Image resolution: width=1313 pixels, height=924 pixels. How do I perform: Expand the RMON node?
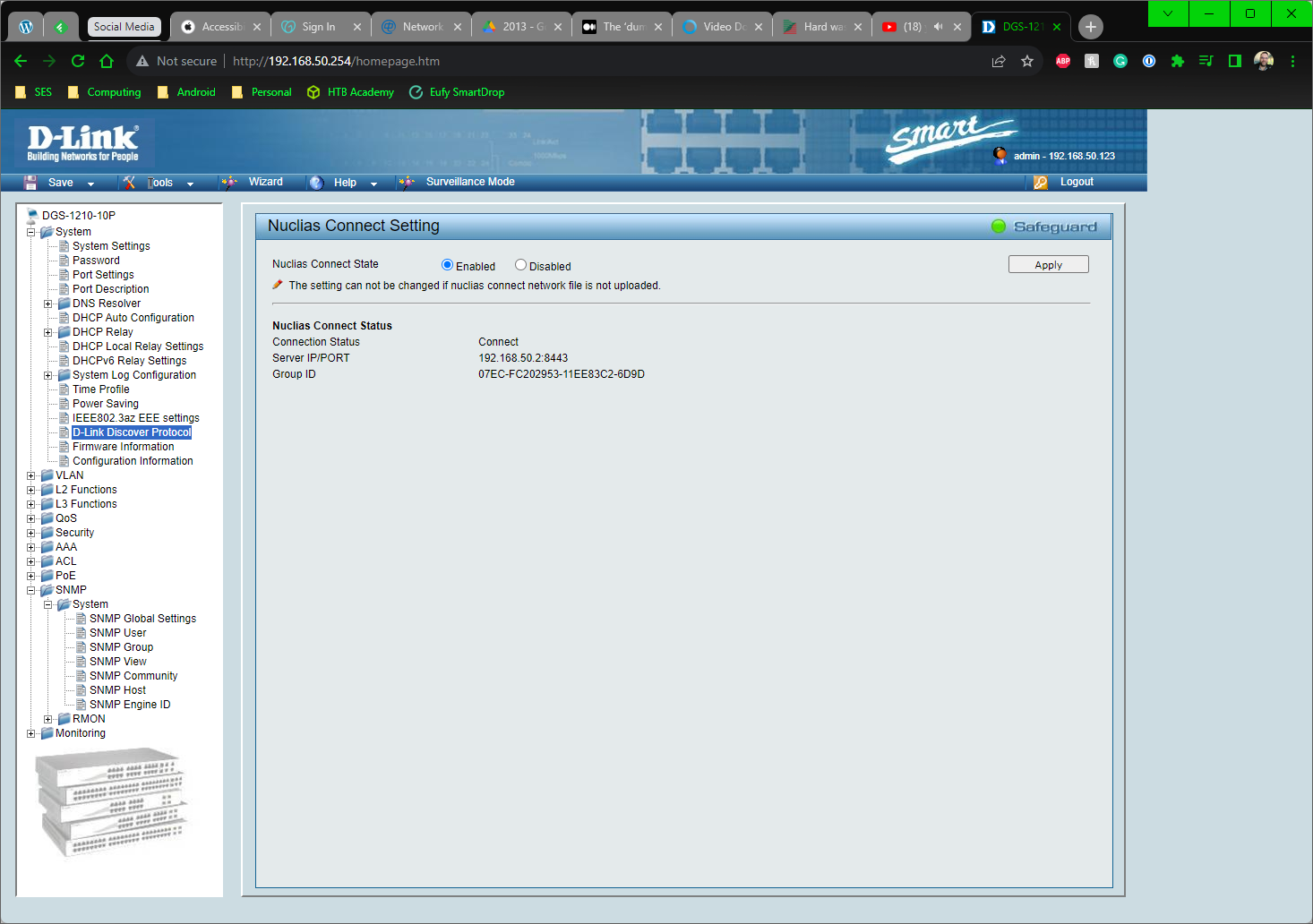[48, 719]
